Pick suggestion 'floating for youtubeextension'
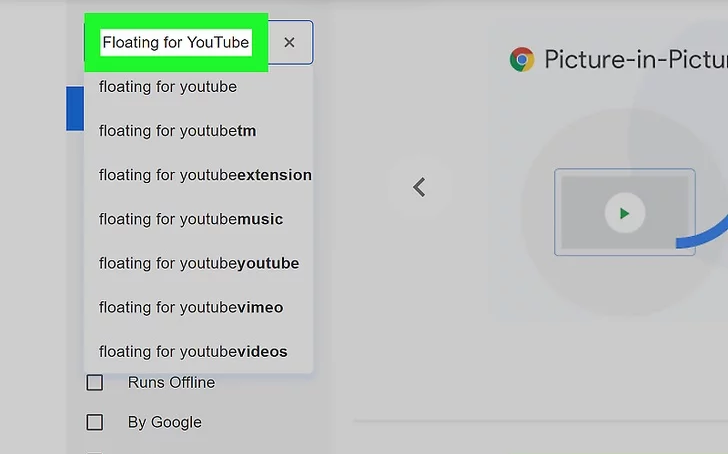 coord(199,175)
